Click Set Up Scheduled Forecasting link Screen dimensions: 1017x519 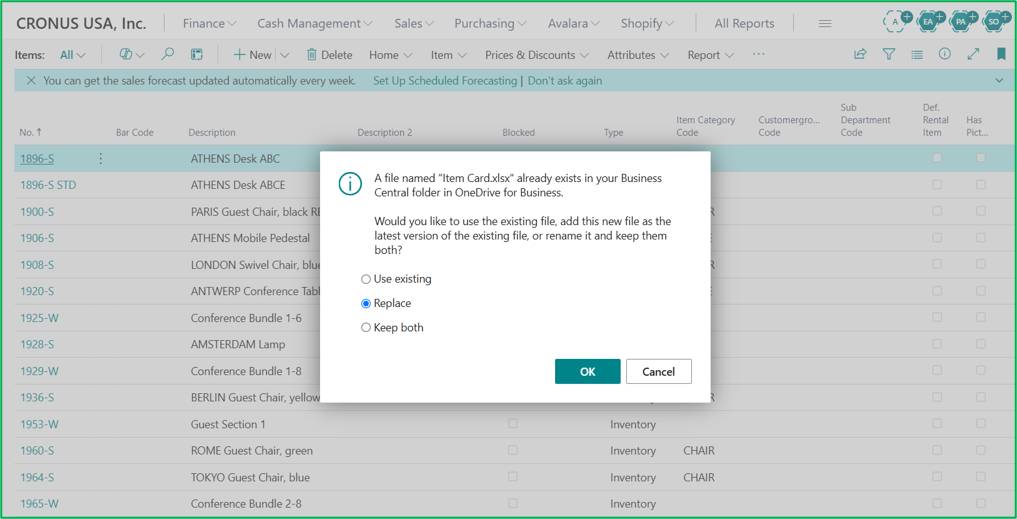tap(445, 81)
